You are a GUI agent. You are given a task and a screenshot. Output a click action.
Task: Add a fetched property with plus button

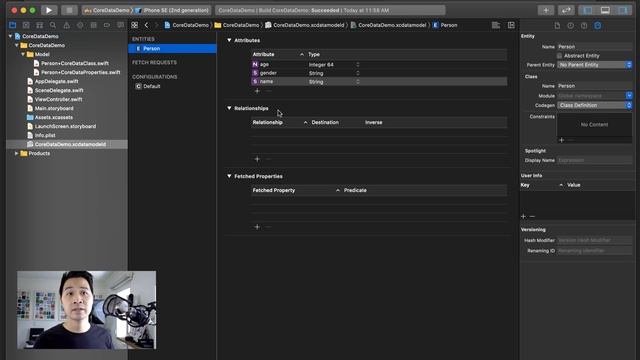[257, 227]
